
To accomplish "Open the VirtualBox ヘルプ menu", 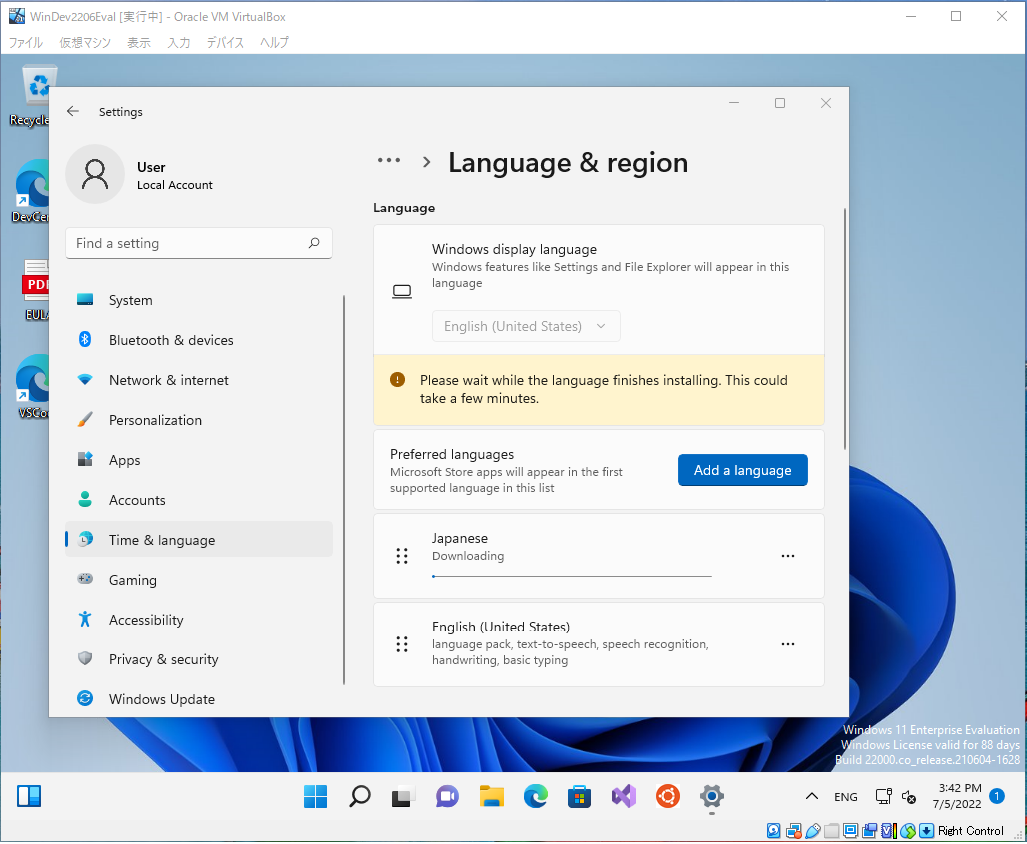I will pyautogui.click(x=274, y=43).
